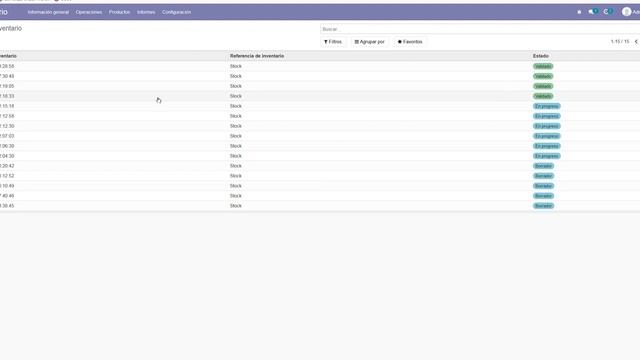Screen dimensions: 640x360
Task: Click the Validado badge in the 19:05 row
Action: tap(543, 86)
